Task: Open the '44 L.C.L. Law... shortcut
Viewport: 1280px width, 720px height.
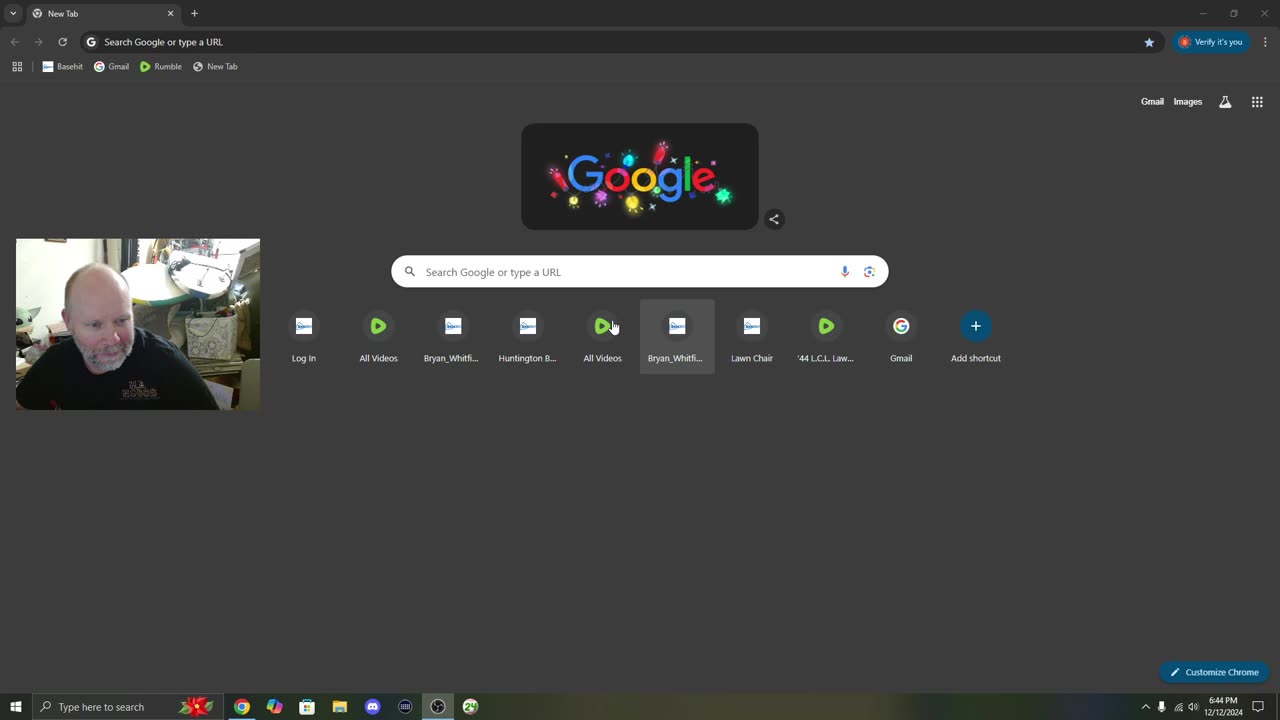Action: click(826, 337)
